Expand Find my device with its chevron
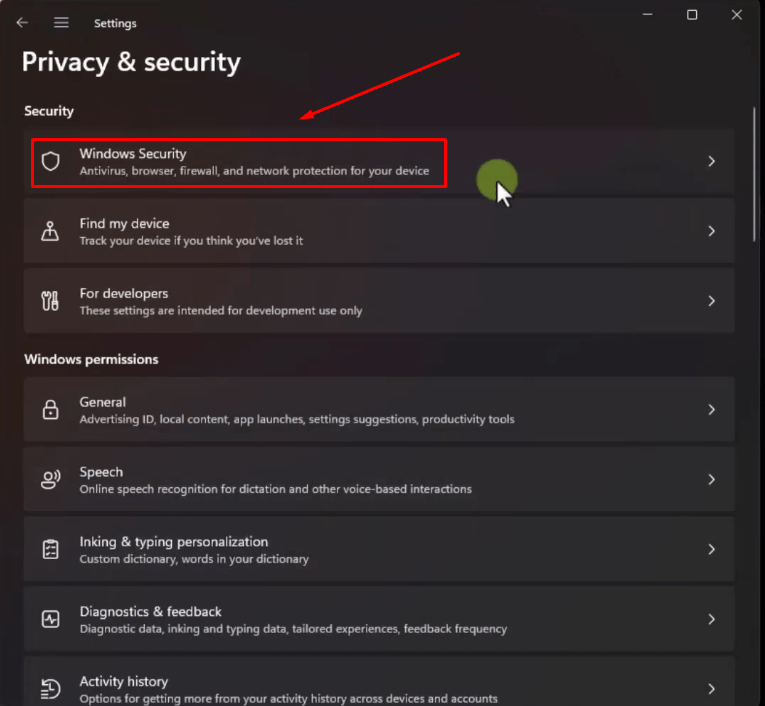Viewport: 765px width, 706px height. 711,231
